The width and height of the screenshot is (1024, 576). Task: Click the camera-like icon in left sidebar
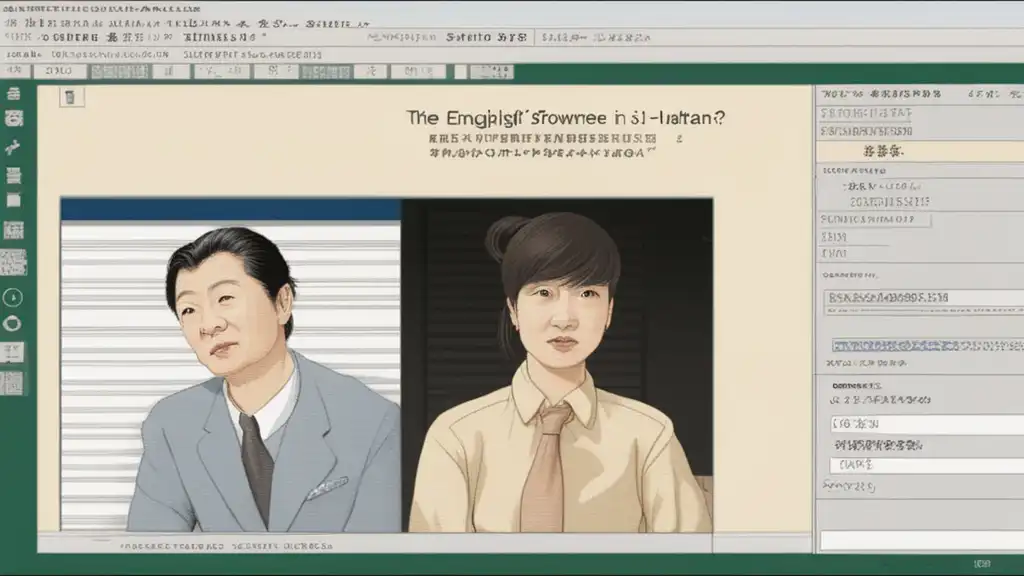(14, 118)
